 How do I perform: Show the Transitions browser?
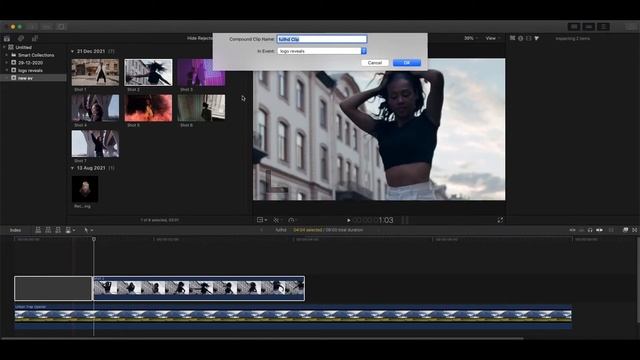[x=635, y=230]
